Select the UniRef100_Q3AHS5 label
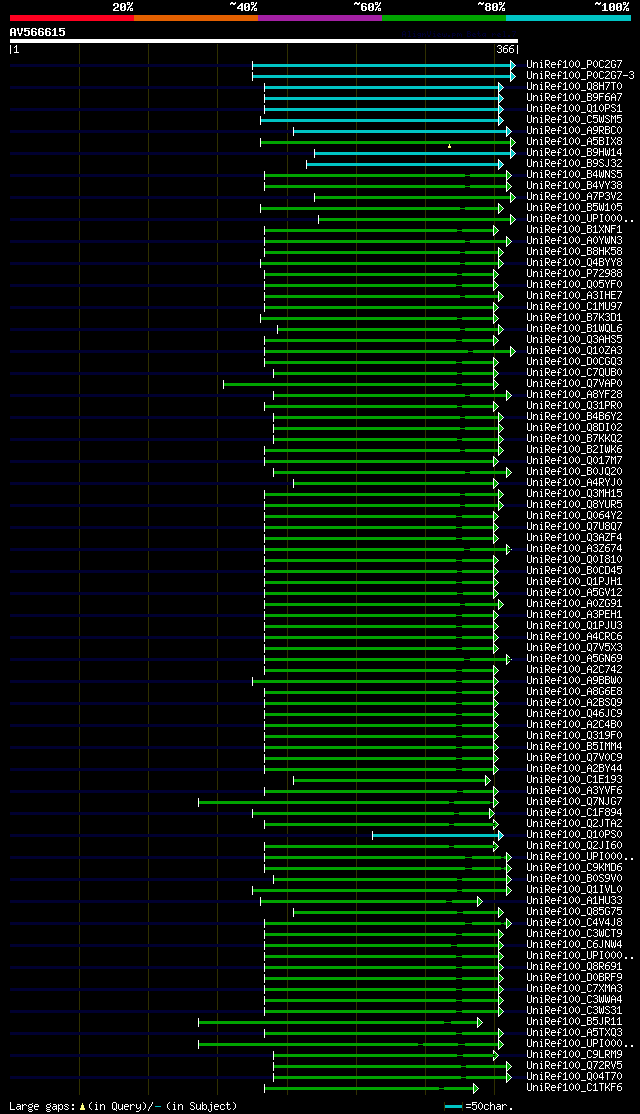Viewport: 640px width, 1114px height. click(575, 340)
